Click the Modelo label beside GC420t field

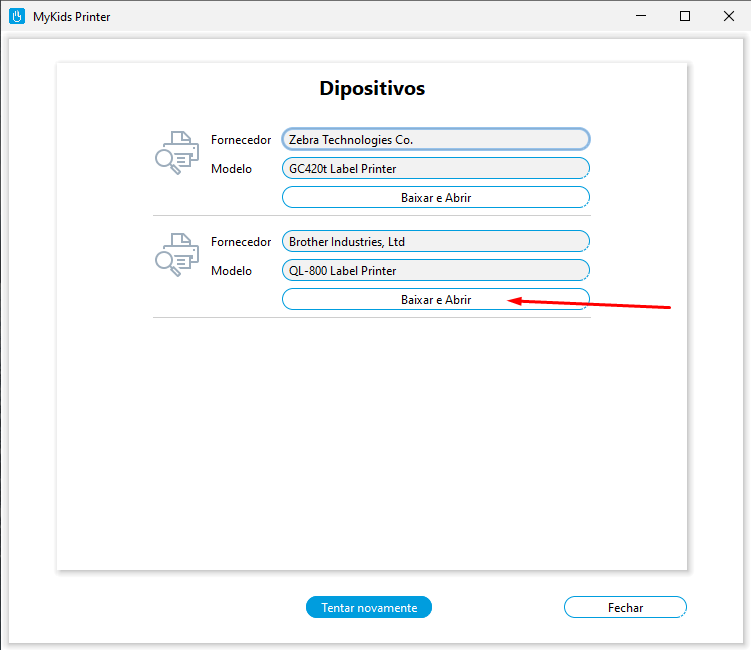pyautogui.click(x=231, y=169)
